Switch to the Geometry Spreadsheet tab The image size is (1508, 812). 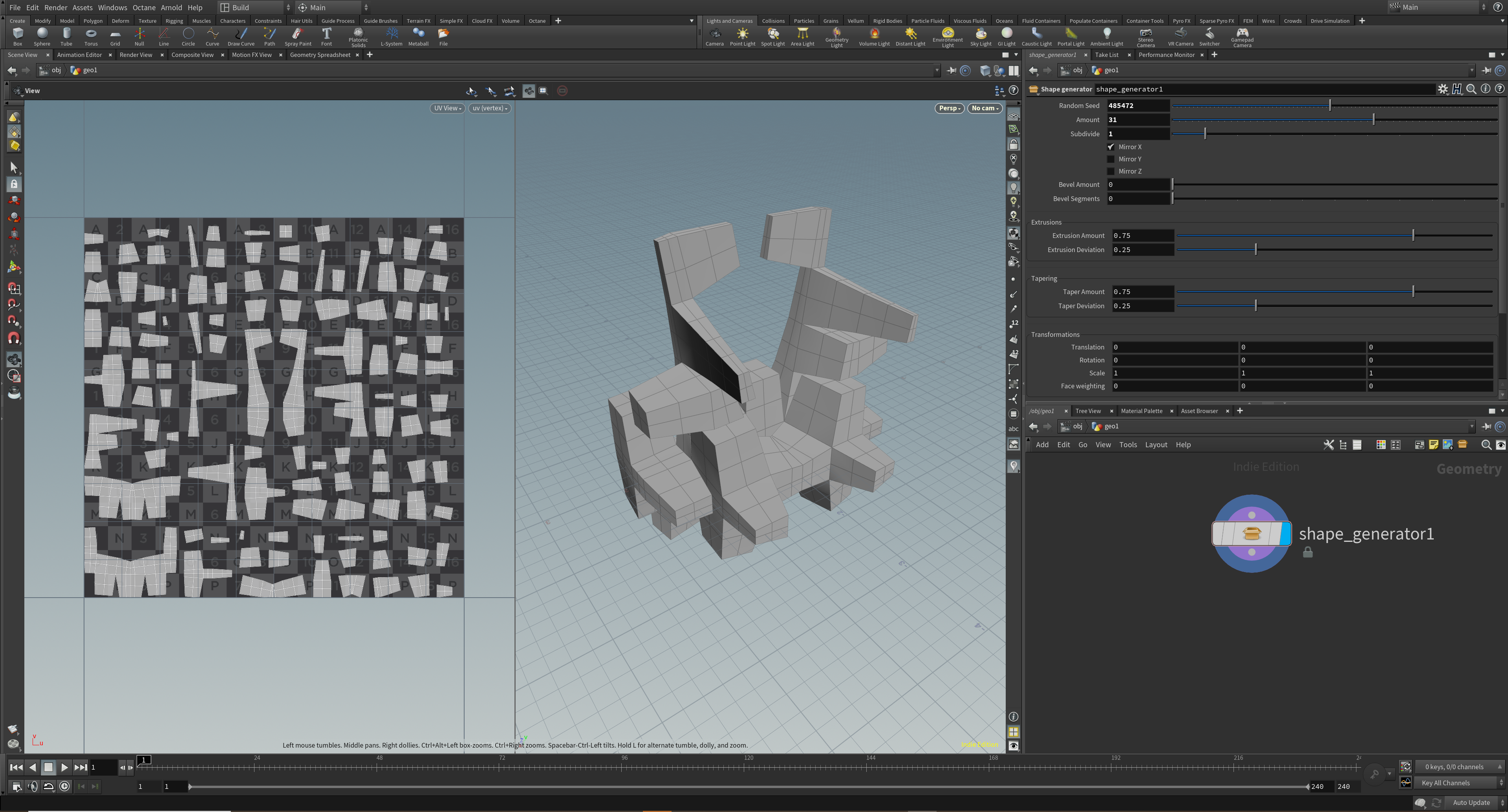click(320, 55)
